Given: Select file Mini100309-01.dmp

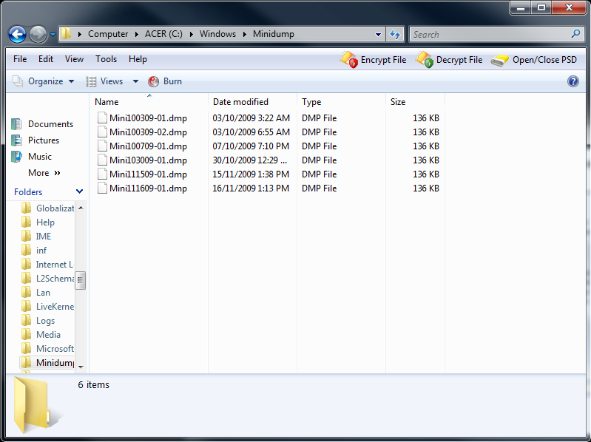Looking at the screenshot, I should point(148,118).
